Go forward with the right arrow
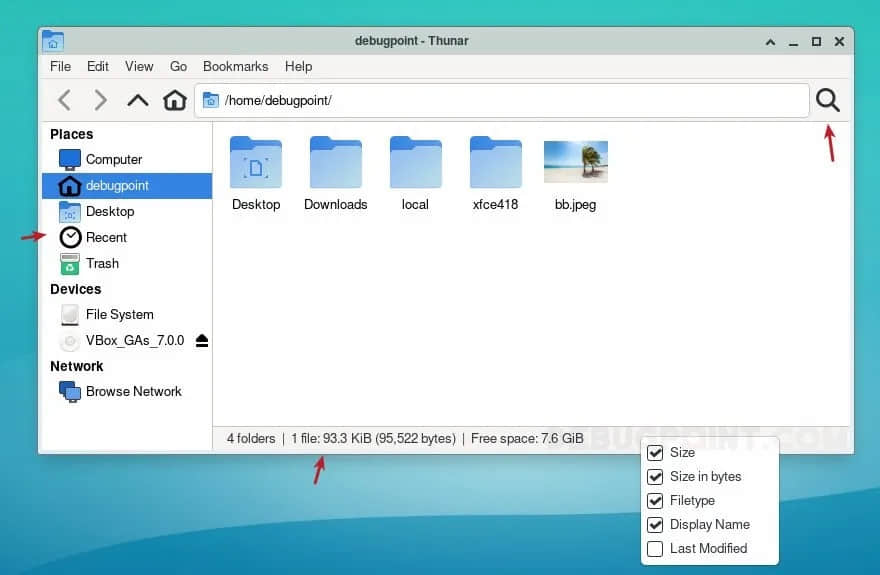 point(100,100)
